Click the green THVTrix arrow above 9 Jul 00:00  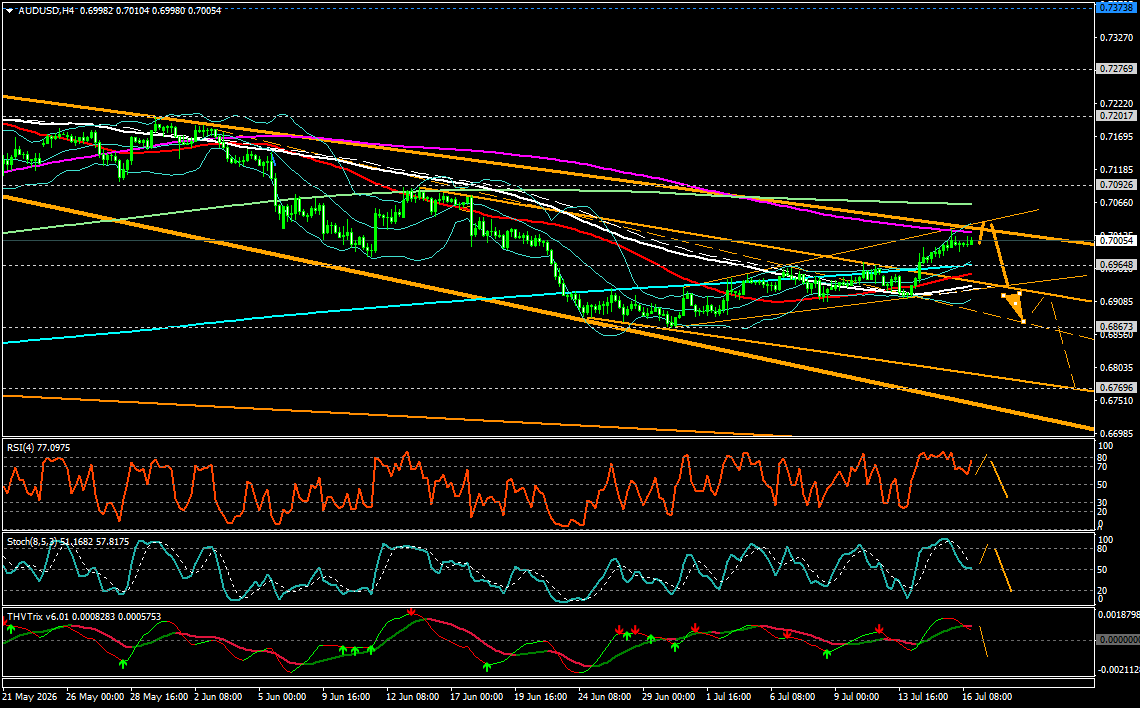coord(827,653)
